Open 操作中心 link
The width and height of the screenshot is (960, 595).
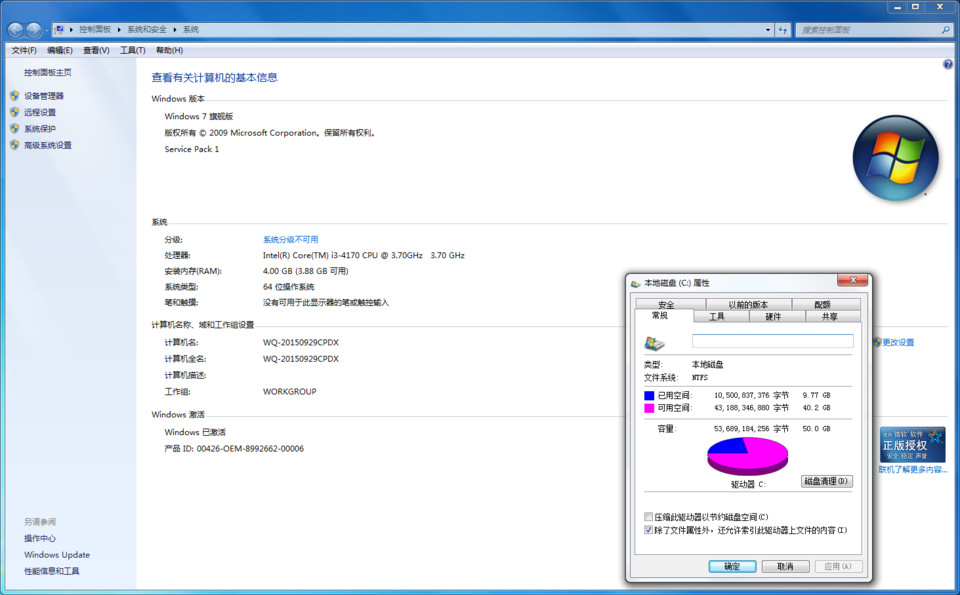click(x=40, y=538)
